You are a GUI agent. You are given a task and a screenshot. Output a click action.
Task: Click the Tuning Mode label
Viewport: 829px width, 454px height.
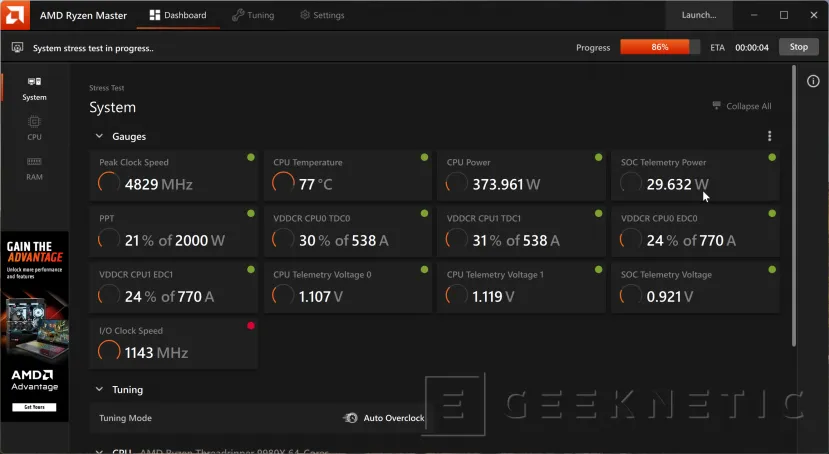(x=125, y=418)
